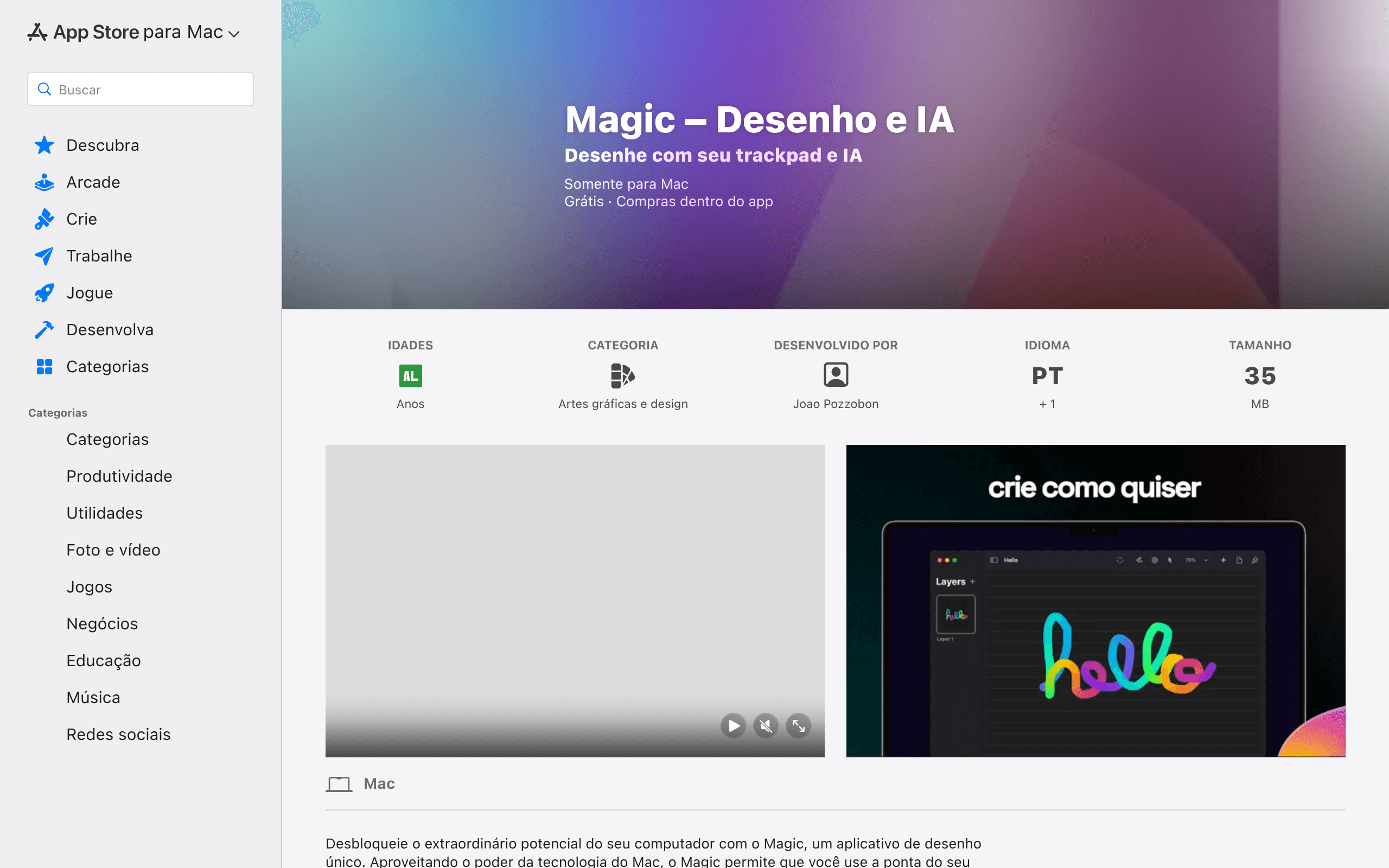Click the Jogue rocket icon
1389x868 pixels.
coord(44,293)
